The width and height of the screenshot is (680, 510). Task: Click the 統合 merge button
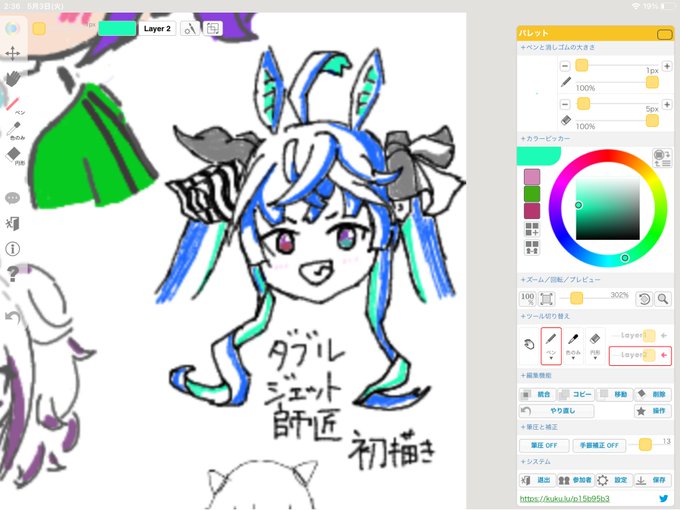tap(537, 394)
